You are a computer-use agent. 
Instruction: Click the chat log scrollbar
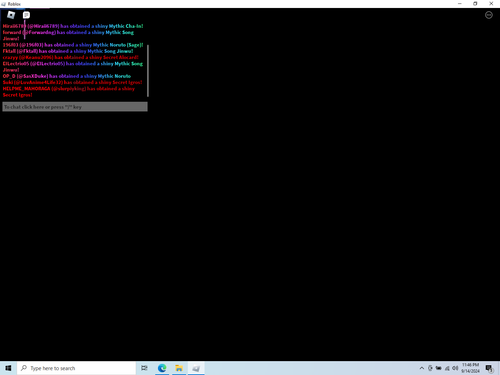click(148, 71)
